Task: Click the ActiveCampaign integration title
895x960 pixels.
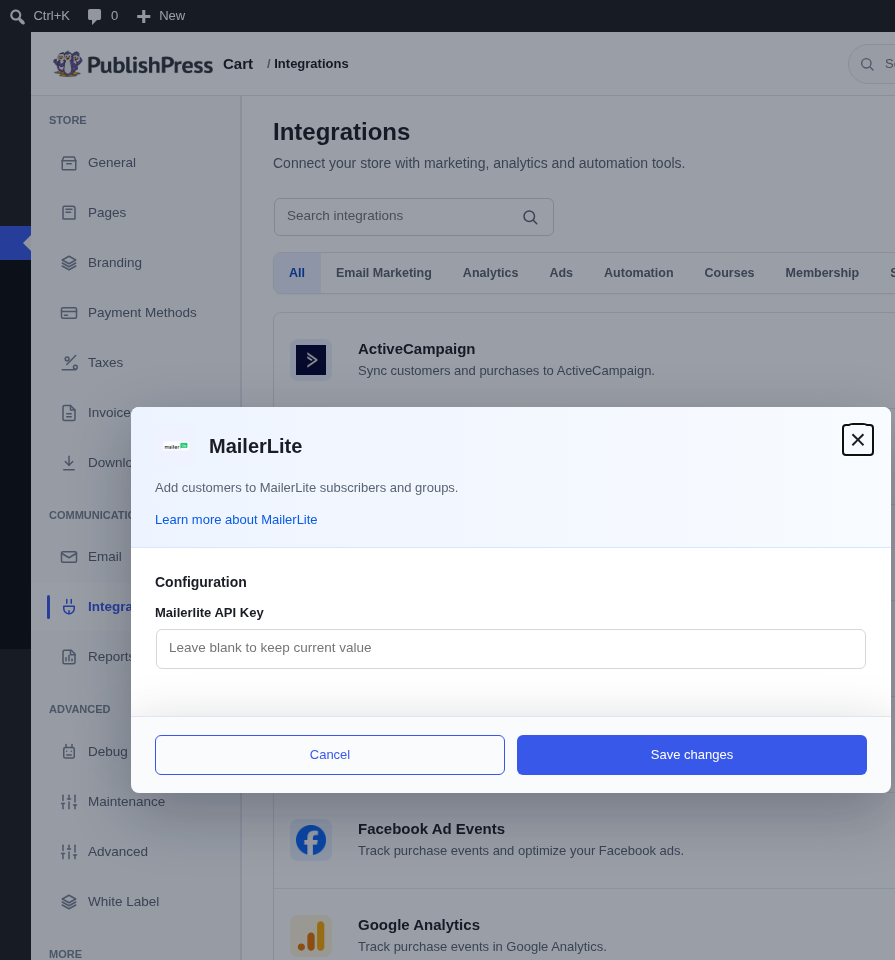Action: [x=416, y=349]
